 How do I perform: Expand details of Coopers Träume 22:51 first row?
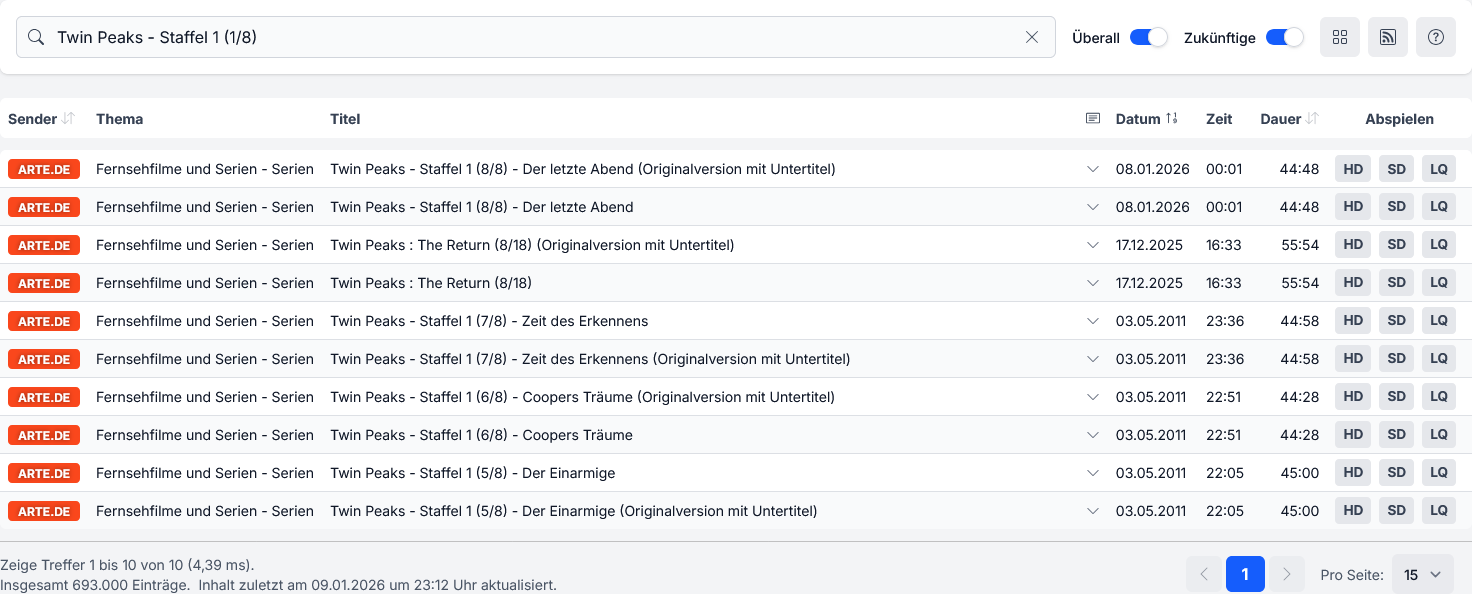click(1093, 397)
